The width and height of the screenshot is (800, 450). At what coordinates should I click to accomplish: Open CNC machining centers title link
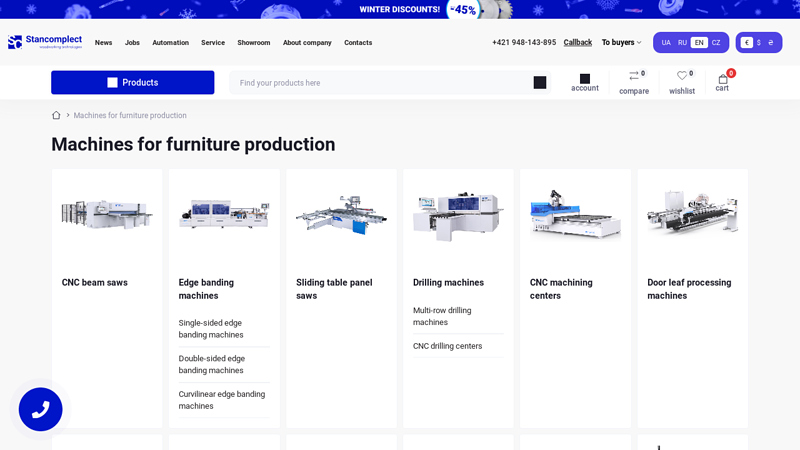click(561, 289)
